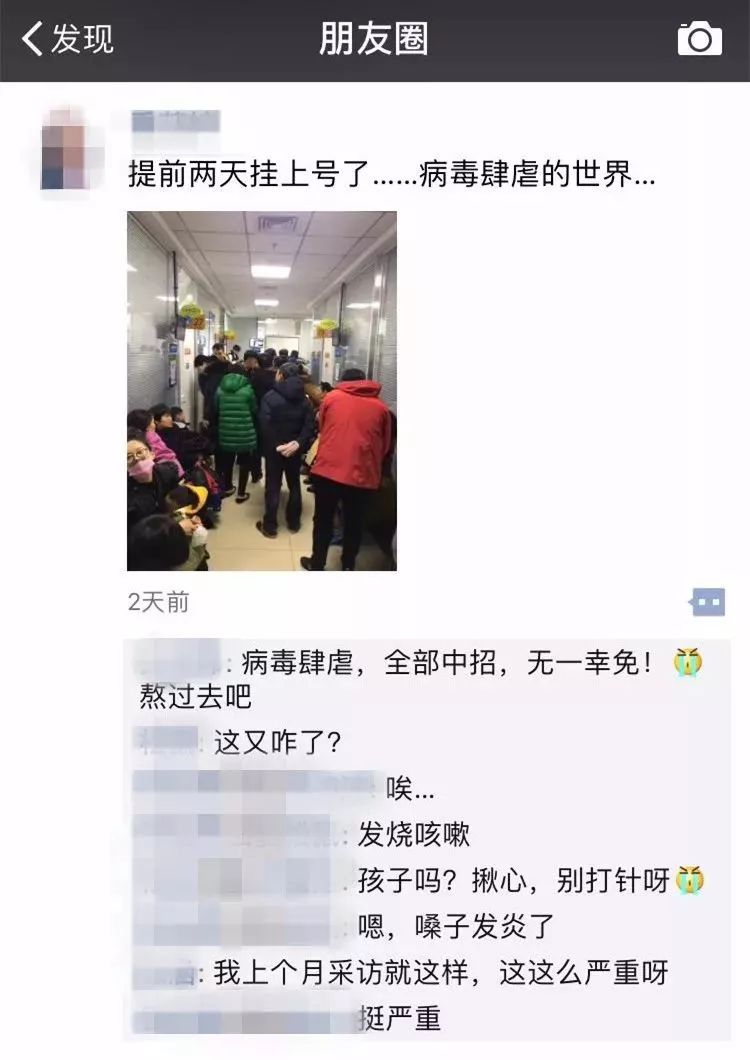Open the like and comment bubble icon
This screenshot has width=750, height=1060.
click(x=707, y=602)
